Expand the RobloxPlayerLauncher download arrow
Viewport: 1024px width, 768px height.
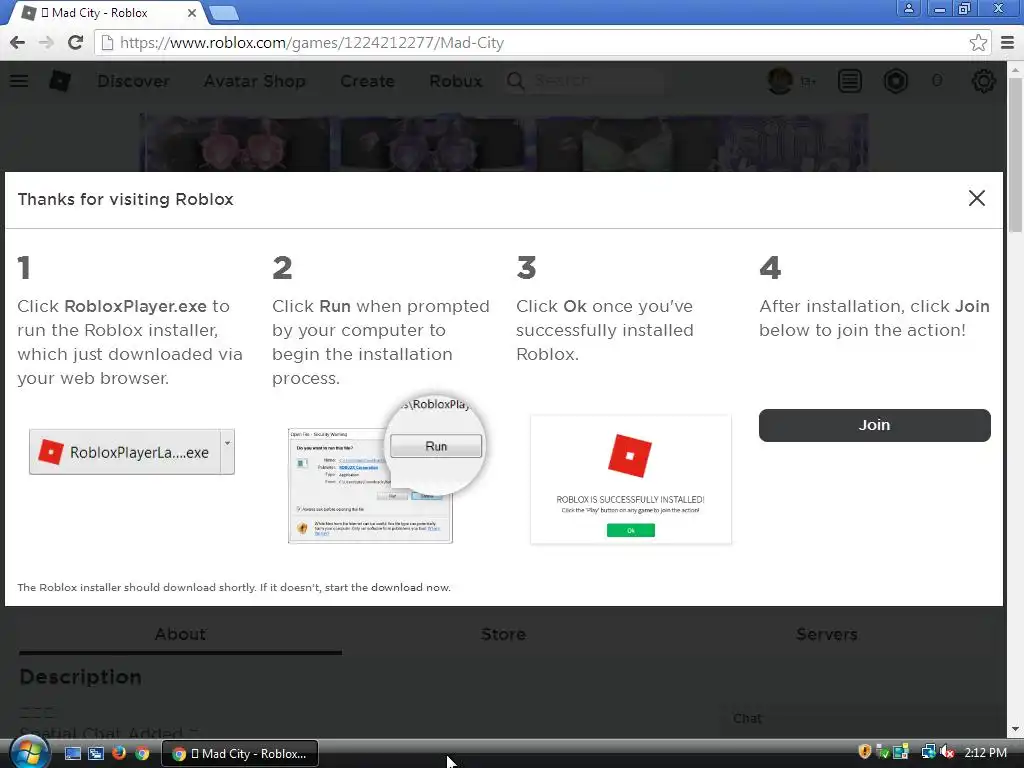point(227,452)
